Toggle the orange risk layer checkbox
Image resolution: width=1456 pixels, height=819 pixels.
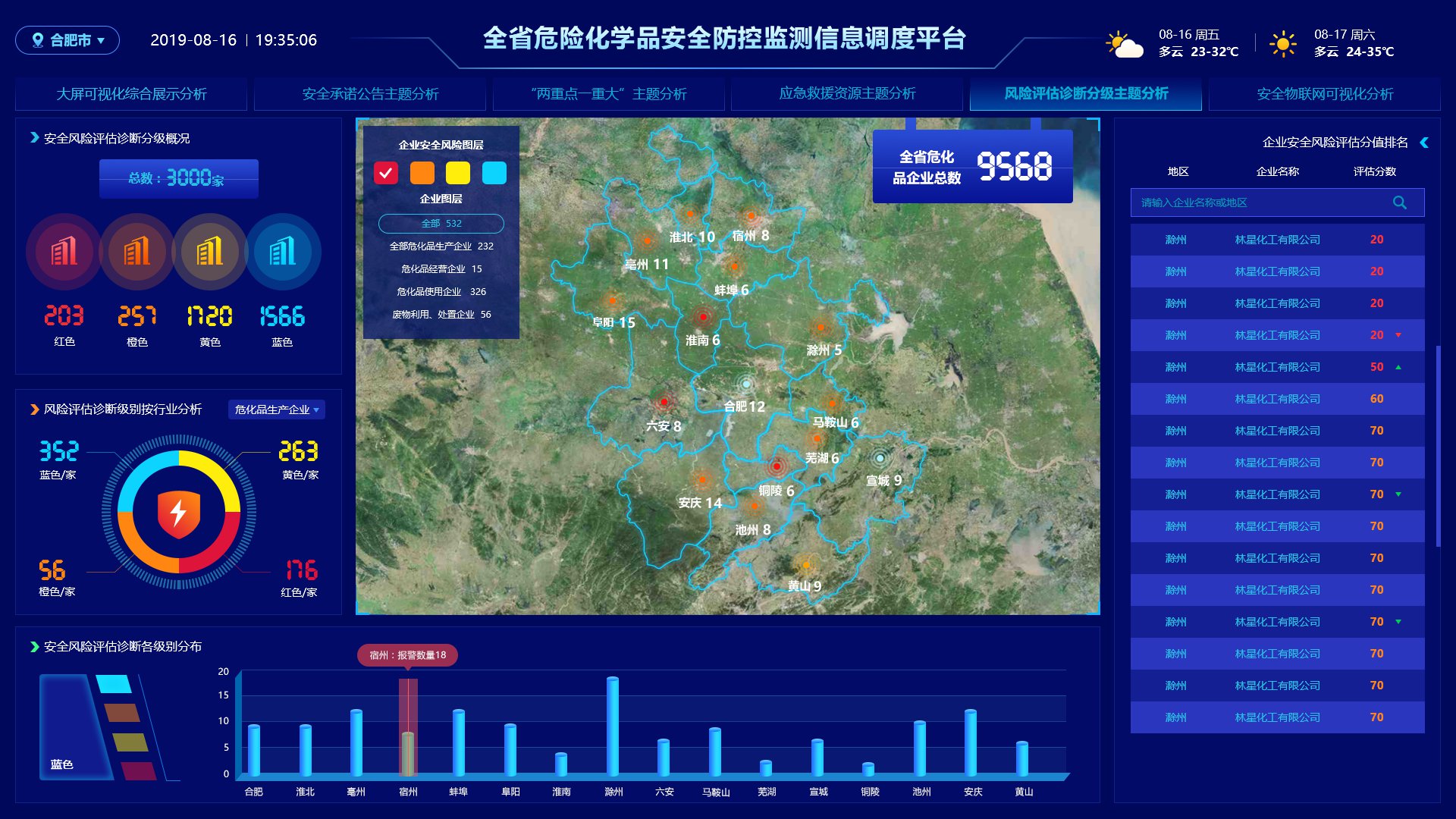[422, 173]
